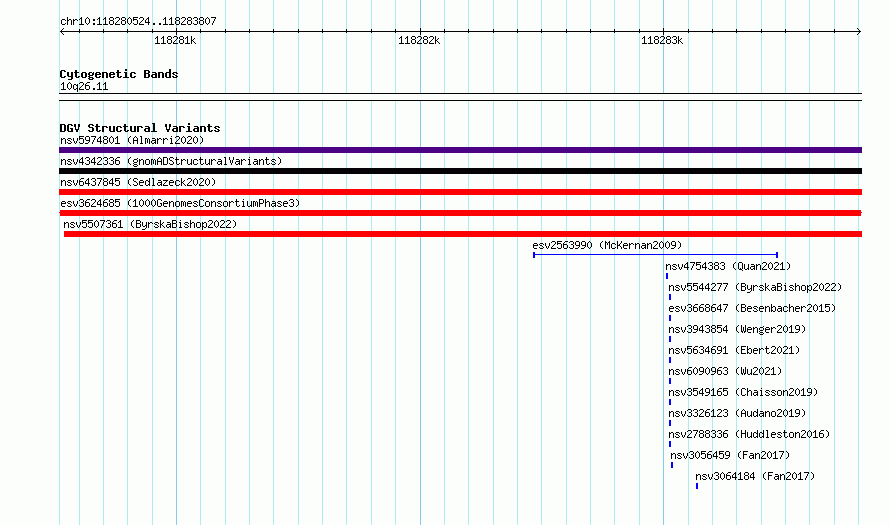
Task: Click the 118281k ruler label
Action: [x=175, y=40]
